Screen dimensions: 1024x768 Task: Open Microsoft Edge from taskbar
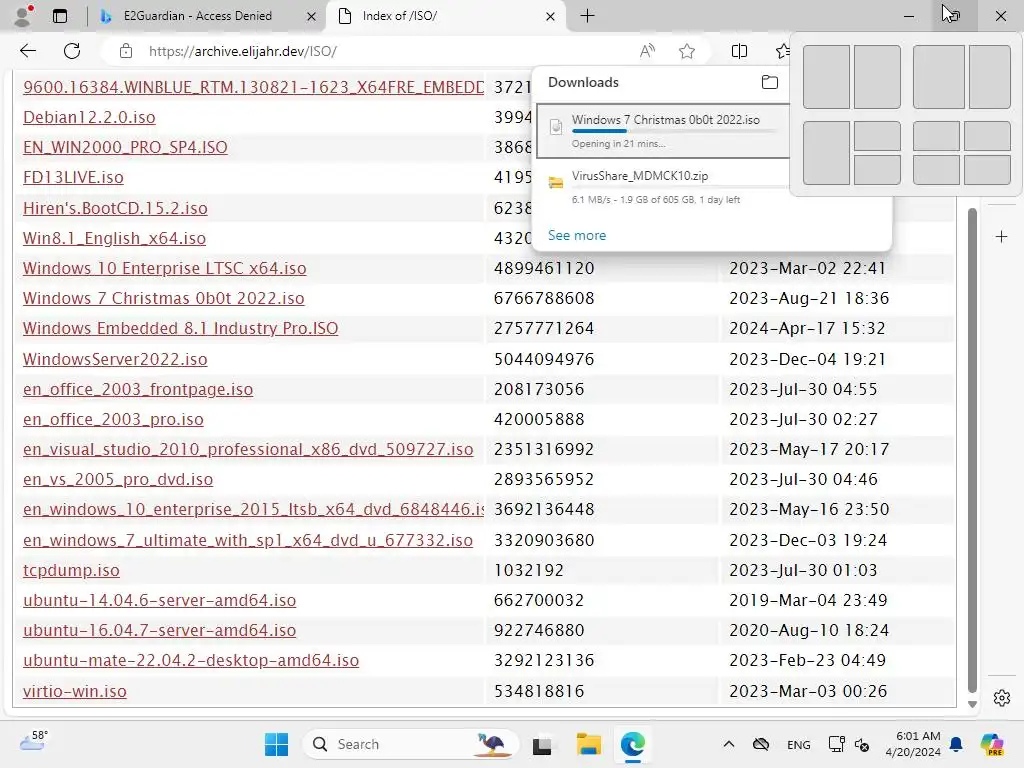pos(632,744)
